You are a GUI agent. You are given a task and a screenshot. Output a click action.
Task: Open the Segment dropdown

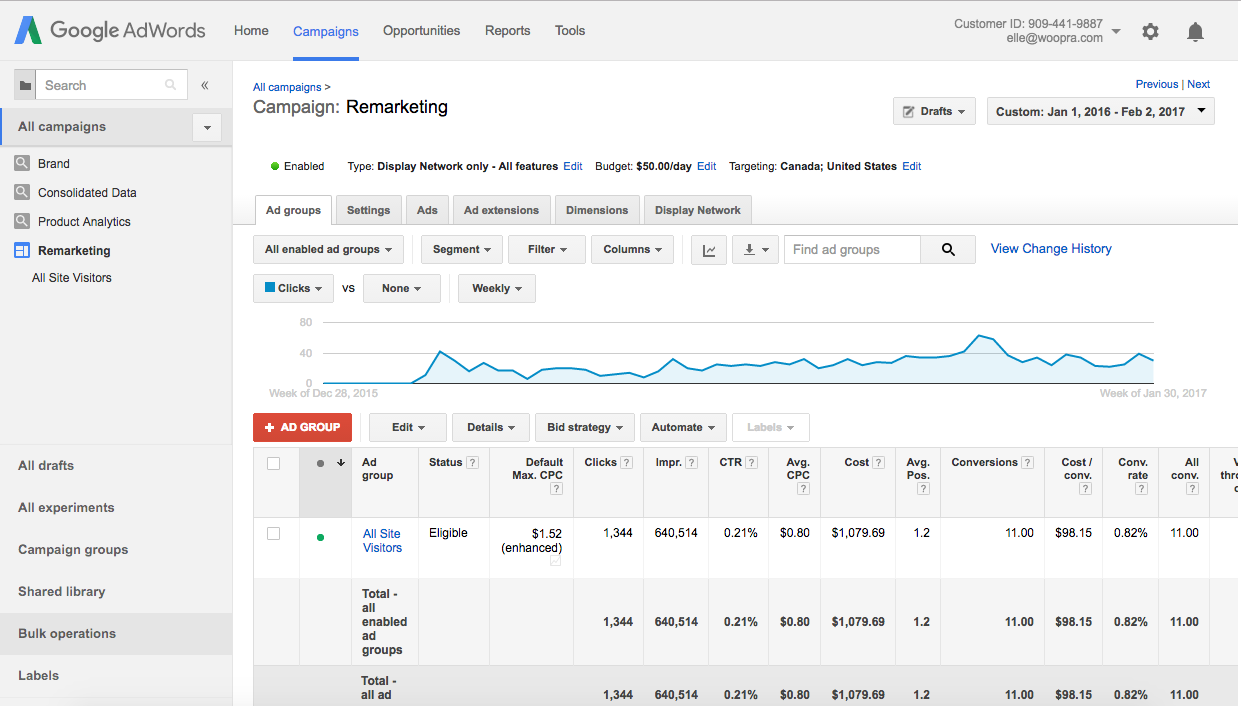pyautogui.click(x=461, y=250)
